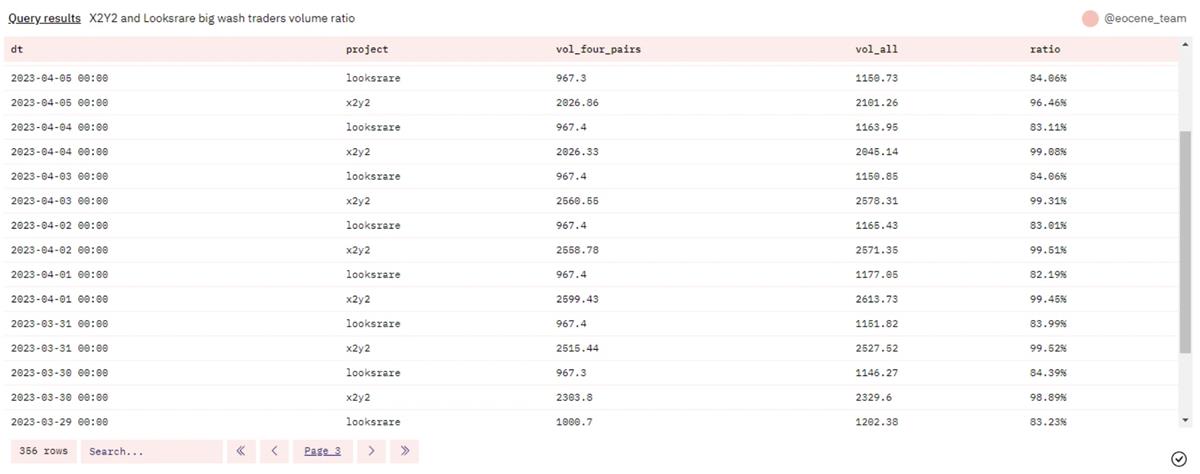
Task: Open the @eocene_team profile link
Action: click(x=1146, y=18)
